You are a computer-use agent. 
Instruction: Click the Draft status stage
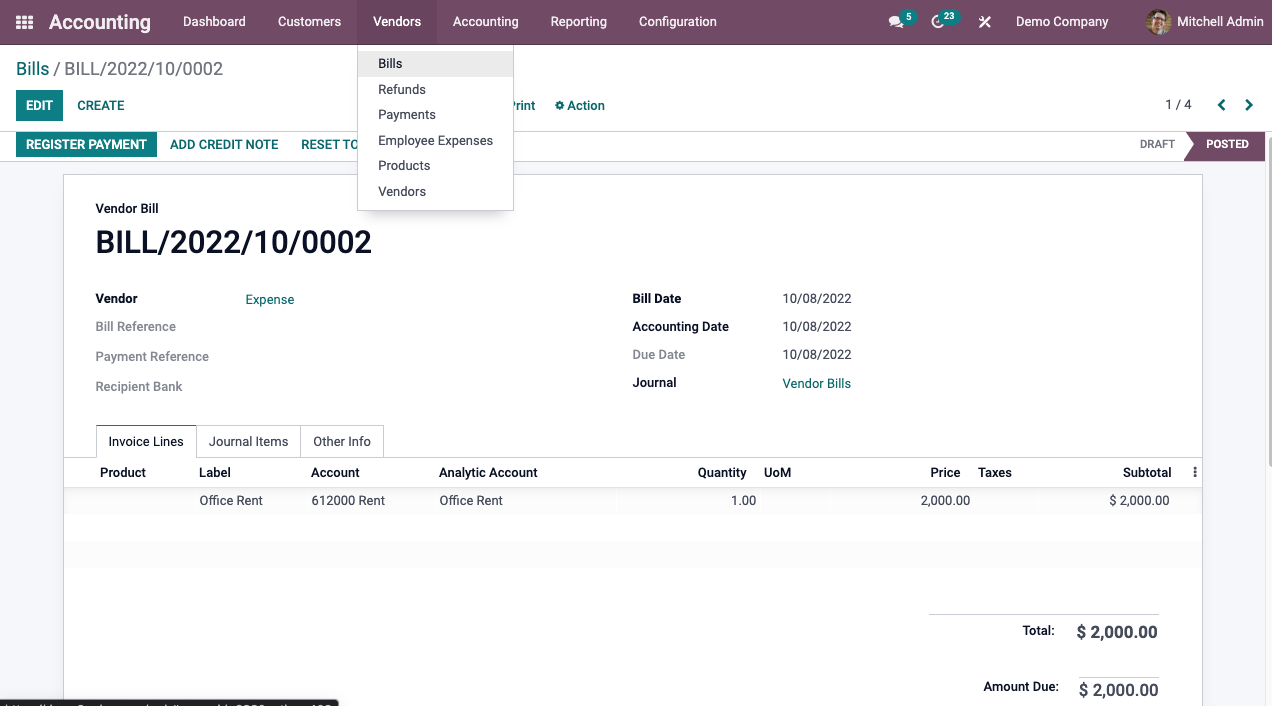[x=1157, y=145]
